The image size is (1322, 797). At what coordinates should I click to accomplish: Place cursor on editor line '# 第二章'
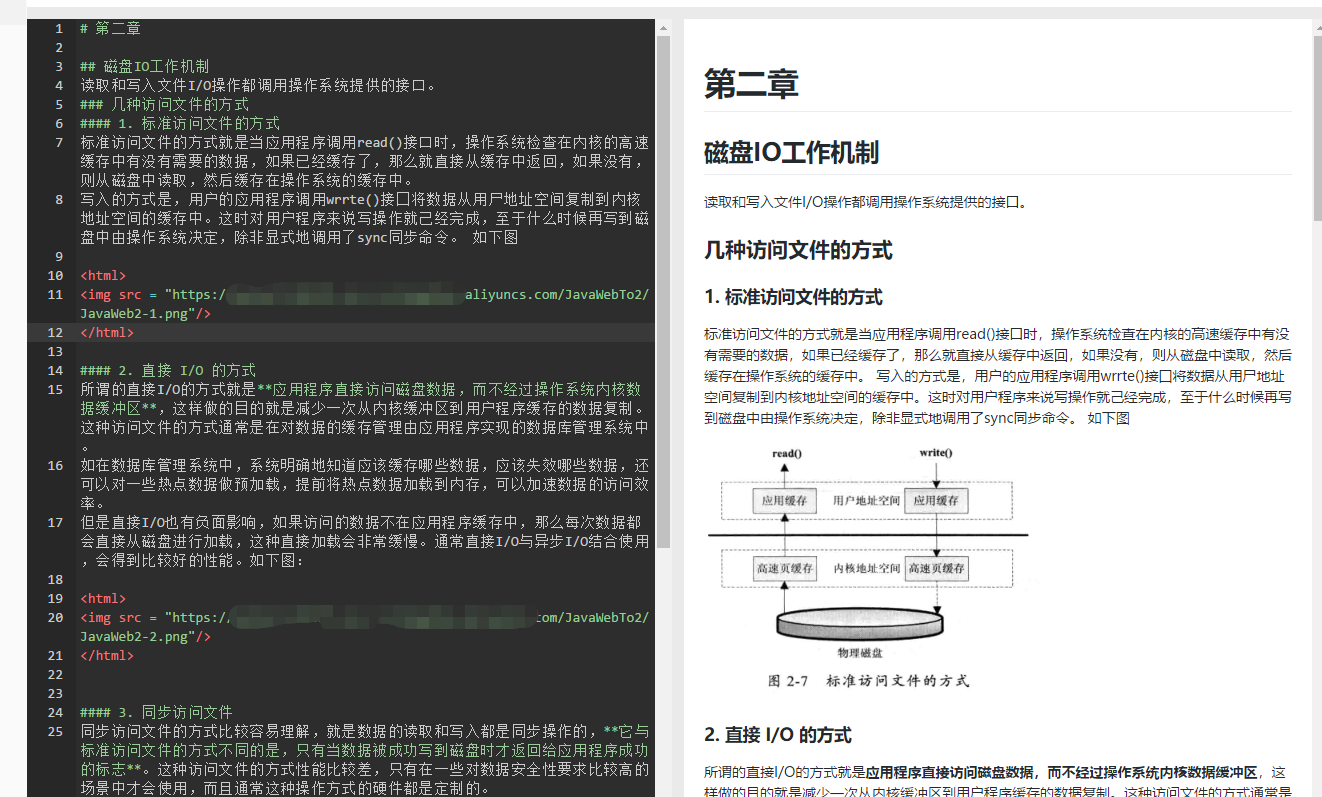point(110,29)
